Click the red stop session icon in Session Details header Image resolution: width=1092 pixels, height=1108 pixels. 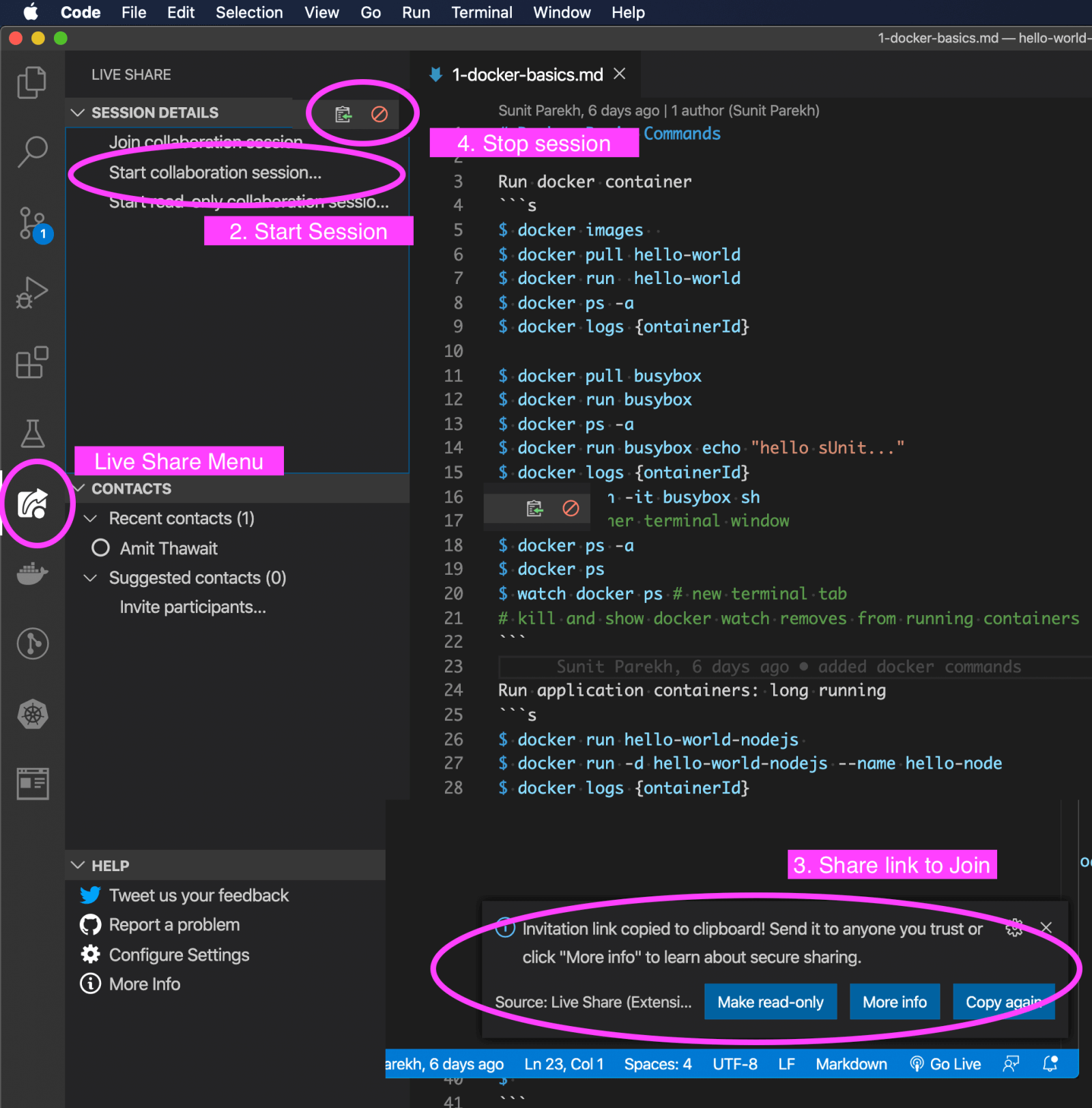379,114
